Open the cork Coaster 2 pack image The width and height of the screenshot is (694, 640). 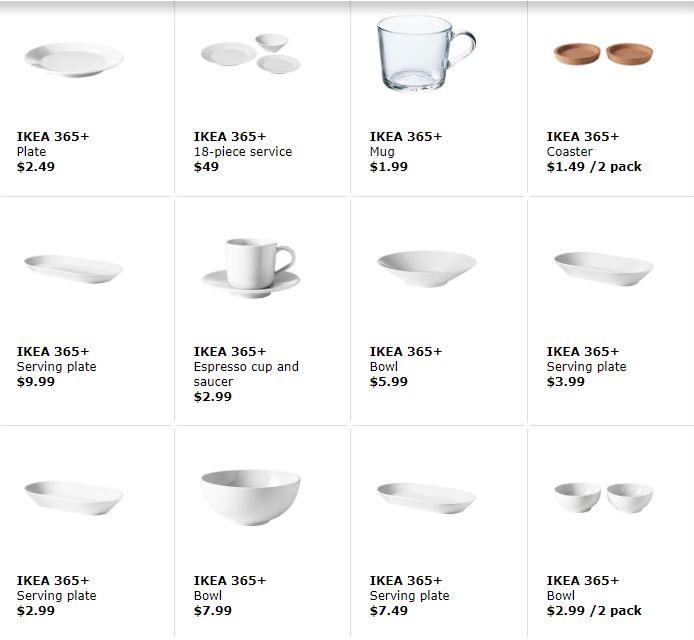[x=603, y=54]
